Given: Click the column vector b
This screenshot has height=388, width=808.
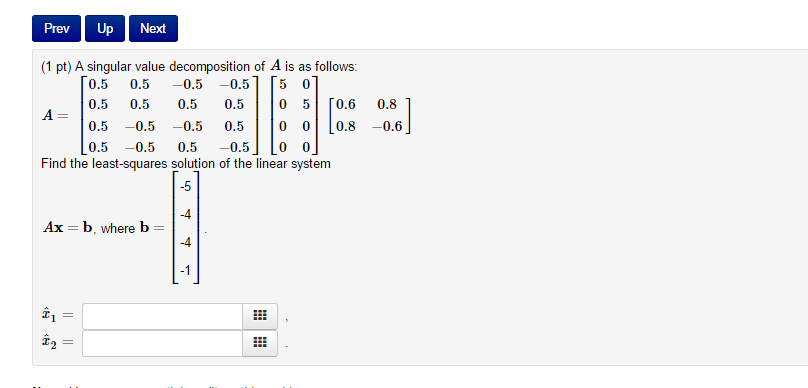Looking at the screenshot, I should point(186,227).
